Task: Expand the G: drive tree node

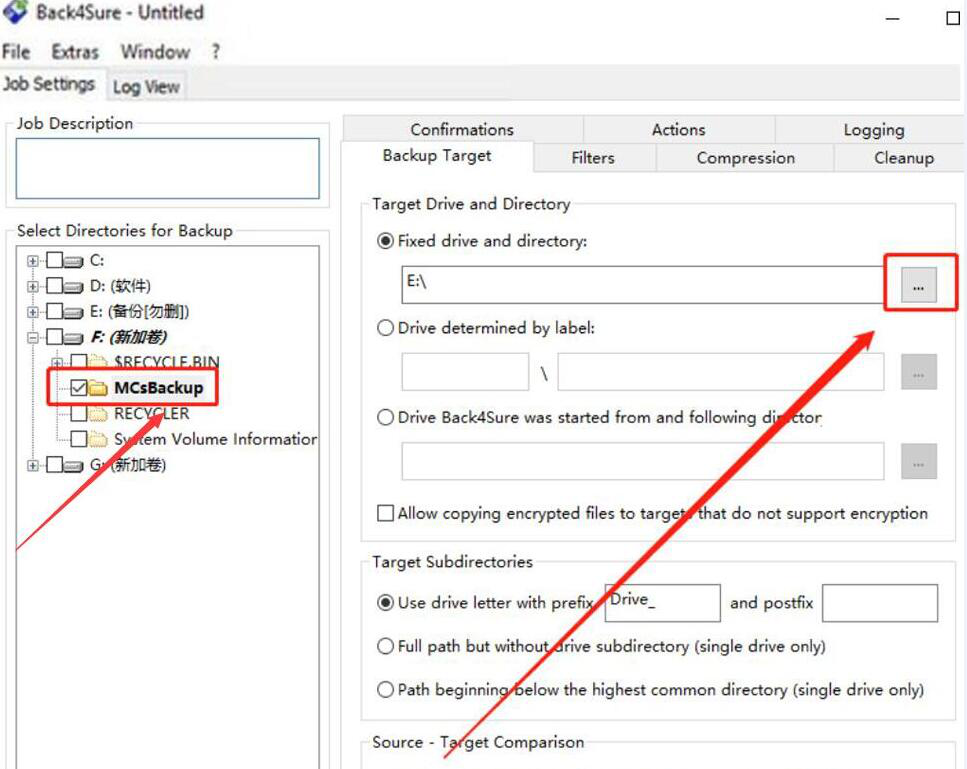Action: (33, 466)
